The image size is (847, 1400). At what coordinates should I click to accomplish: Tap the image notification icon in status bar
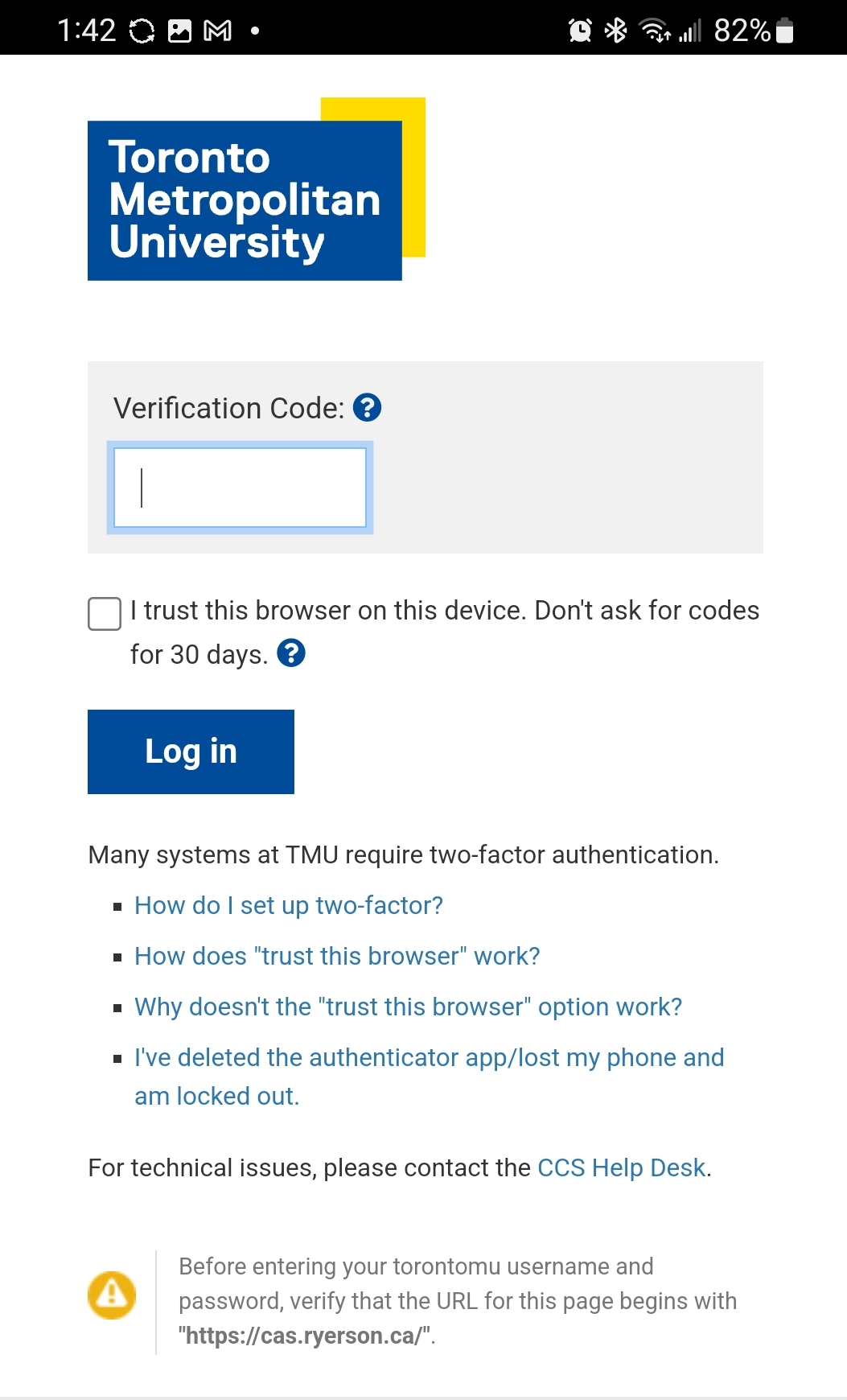point(179,31)
